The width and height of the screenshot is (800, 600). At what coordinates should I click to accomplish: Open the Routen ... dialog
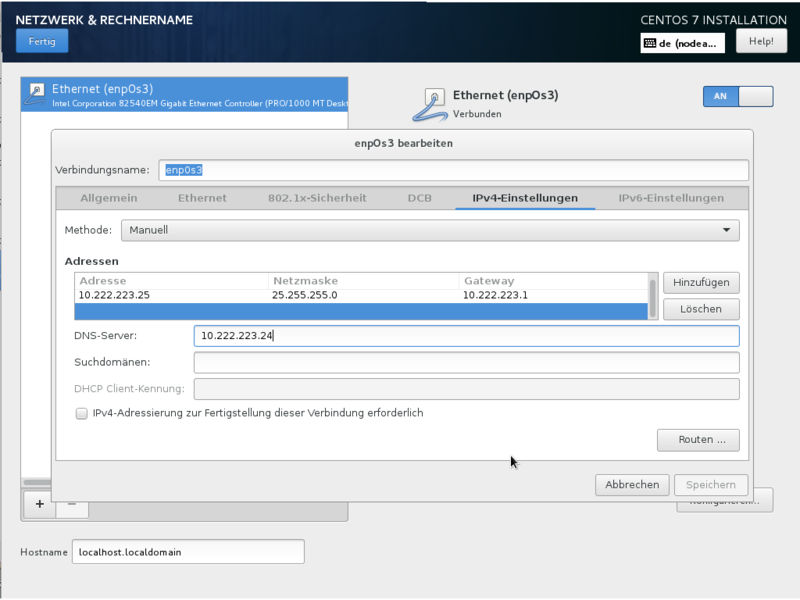point(698,440)
